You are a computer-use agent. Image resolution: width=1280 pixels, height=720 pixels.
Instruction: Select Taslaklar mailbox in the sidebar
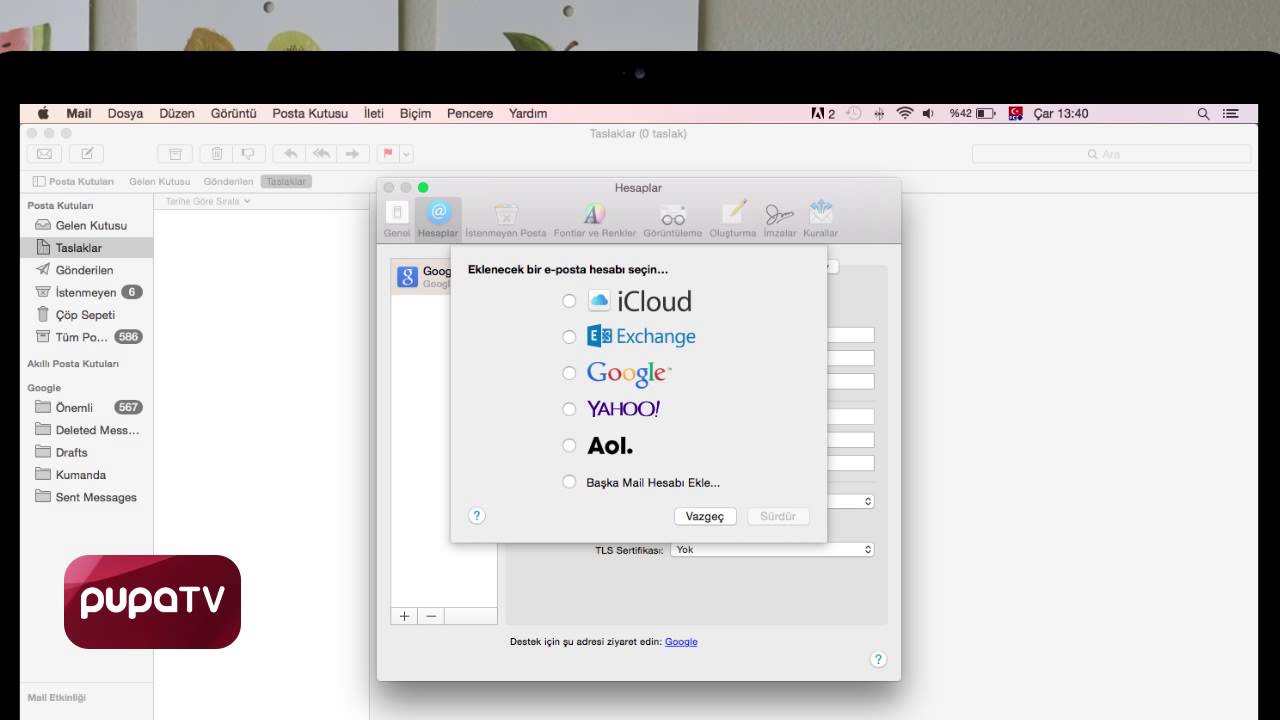pos(87,247)
